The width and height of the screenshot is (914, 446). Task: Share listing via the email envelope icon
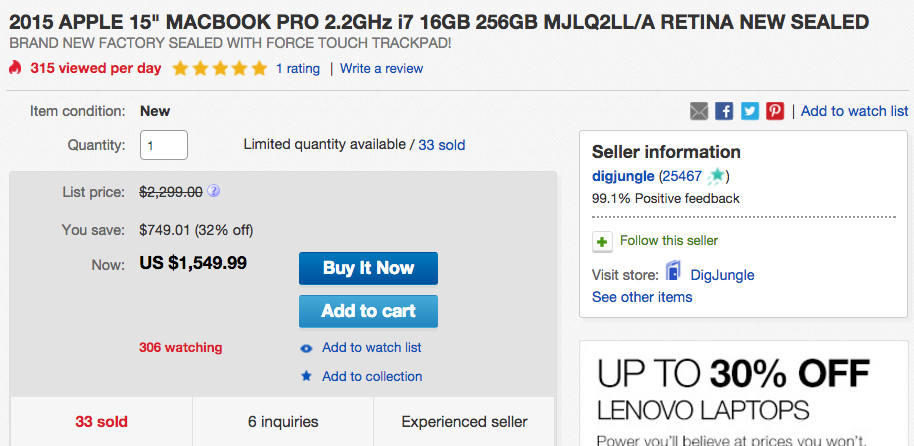point(699,111)
